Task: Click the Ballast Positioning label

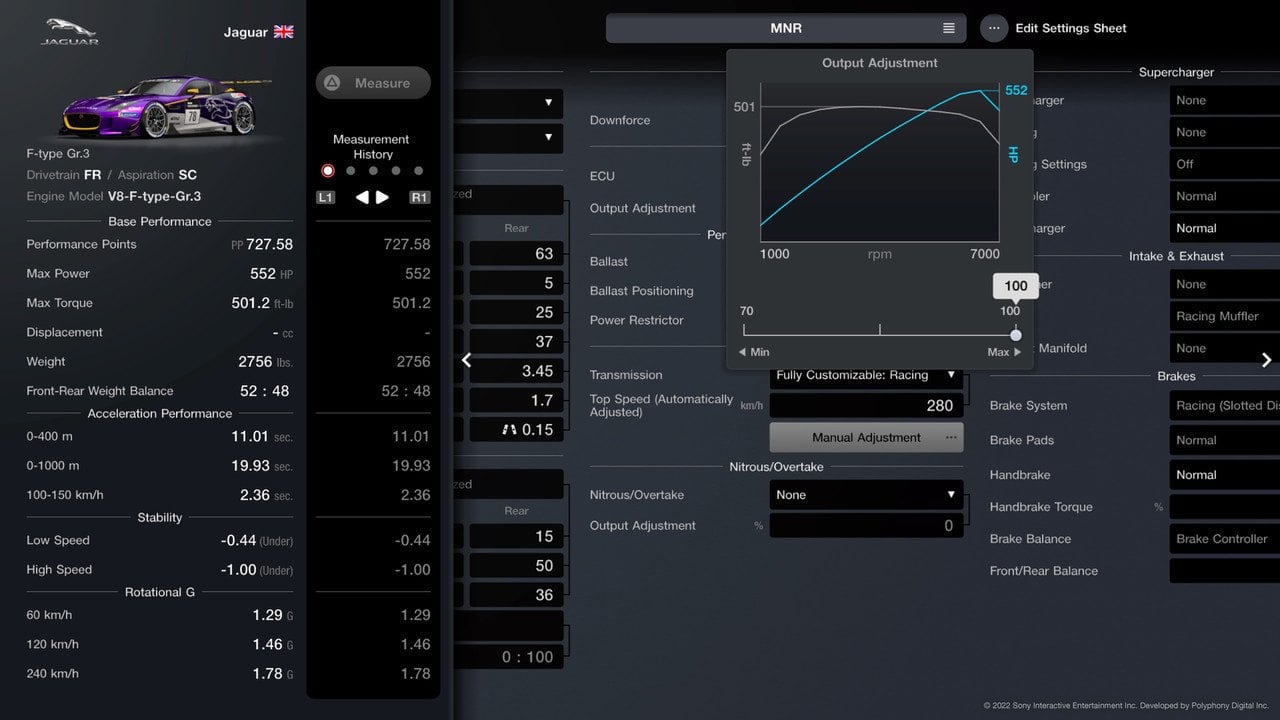Action: coord(641,291)
